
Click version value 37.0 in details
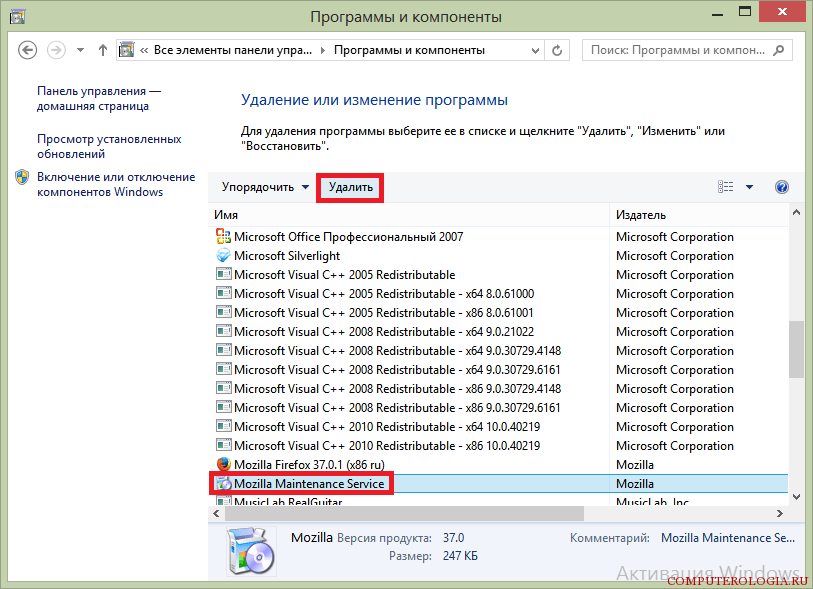tap(454, 538)
